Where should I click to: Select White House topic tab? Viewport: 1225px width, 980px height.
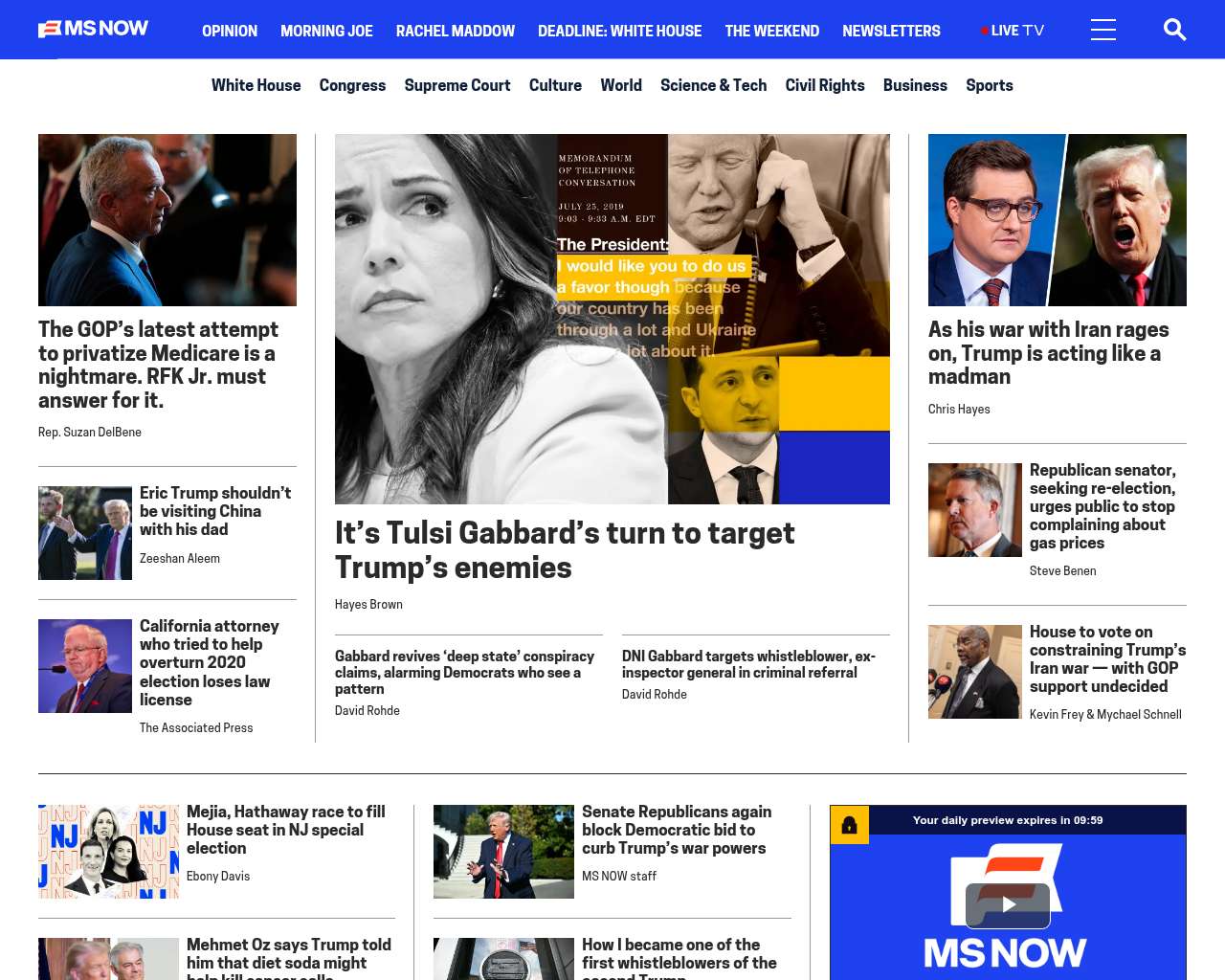pyautogui.click(x=256, y=85)
